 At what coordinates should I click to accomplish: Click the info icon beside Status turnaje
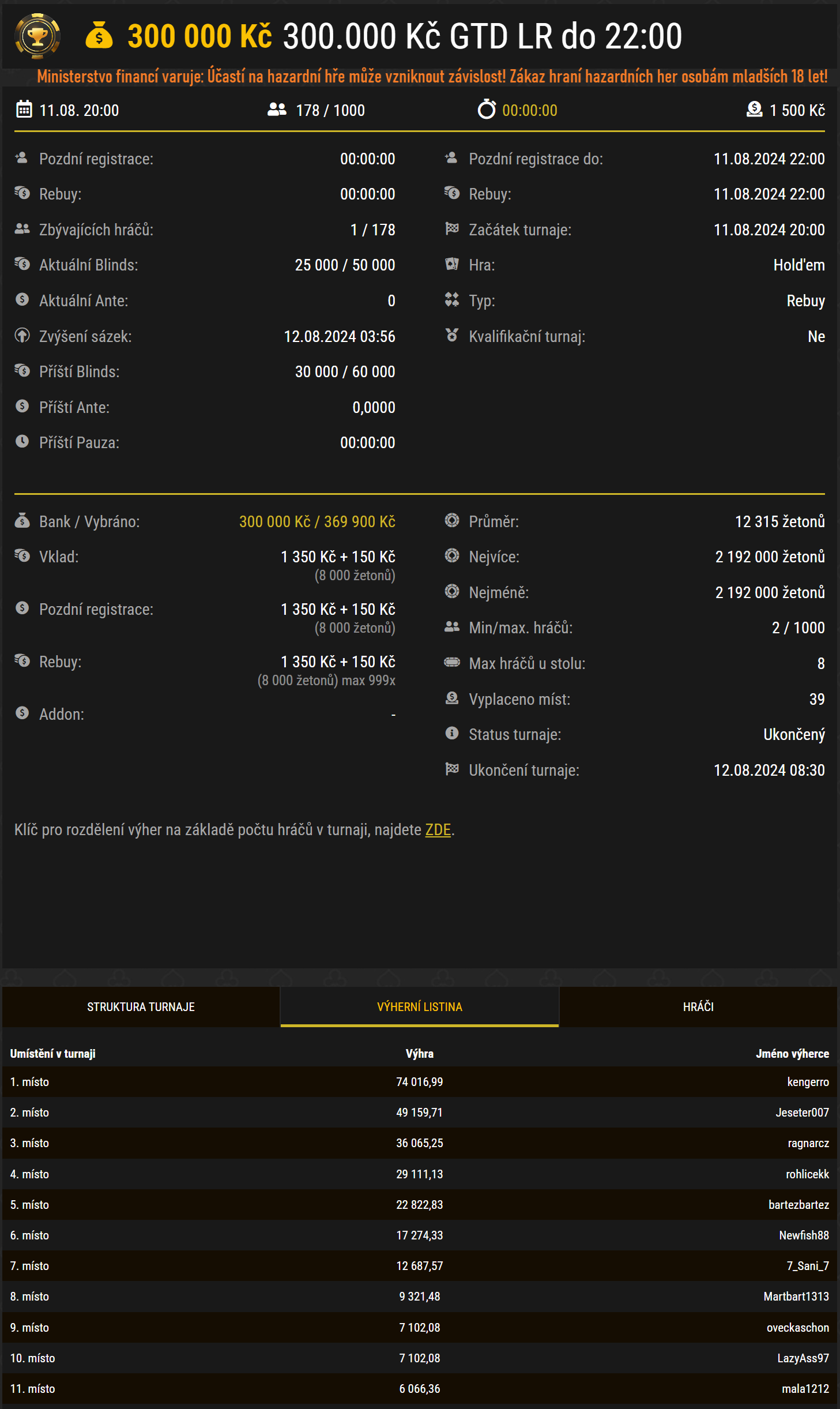coord(452,734)
